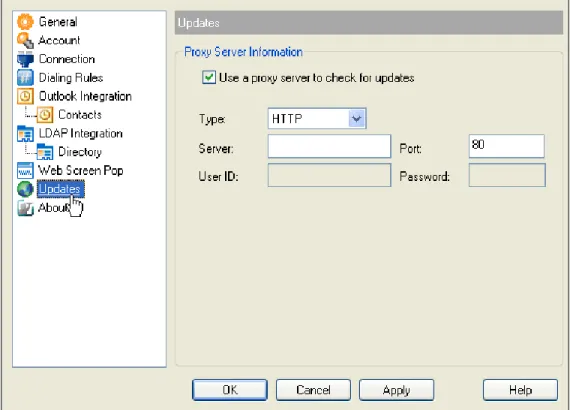Viewport: 570px width, 410px height.
Task: Click the General gear icon
Action: [x=25, y=21]
